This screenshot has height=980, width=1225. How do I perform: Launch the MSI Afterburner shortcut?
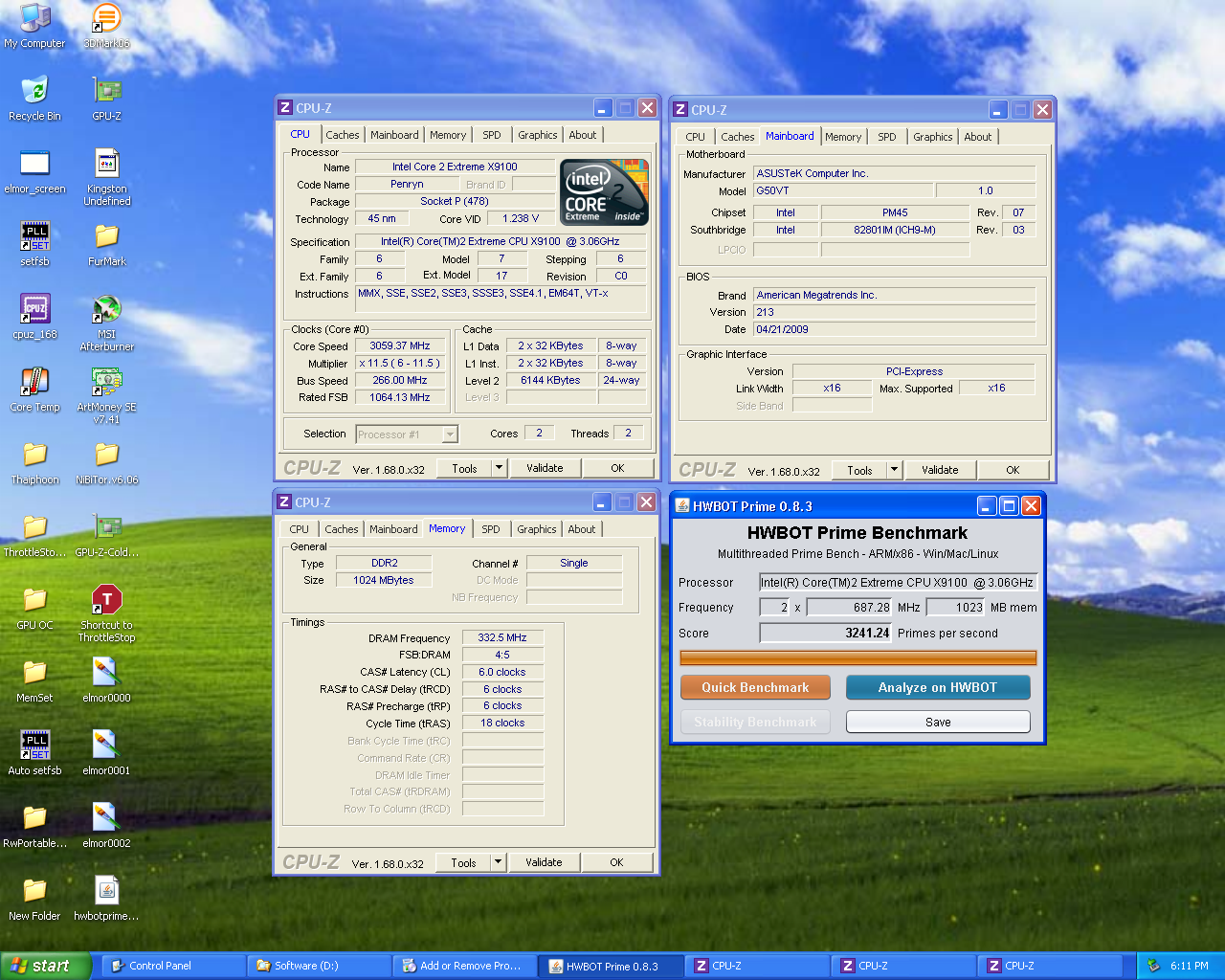pos(106,323)
